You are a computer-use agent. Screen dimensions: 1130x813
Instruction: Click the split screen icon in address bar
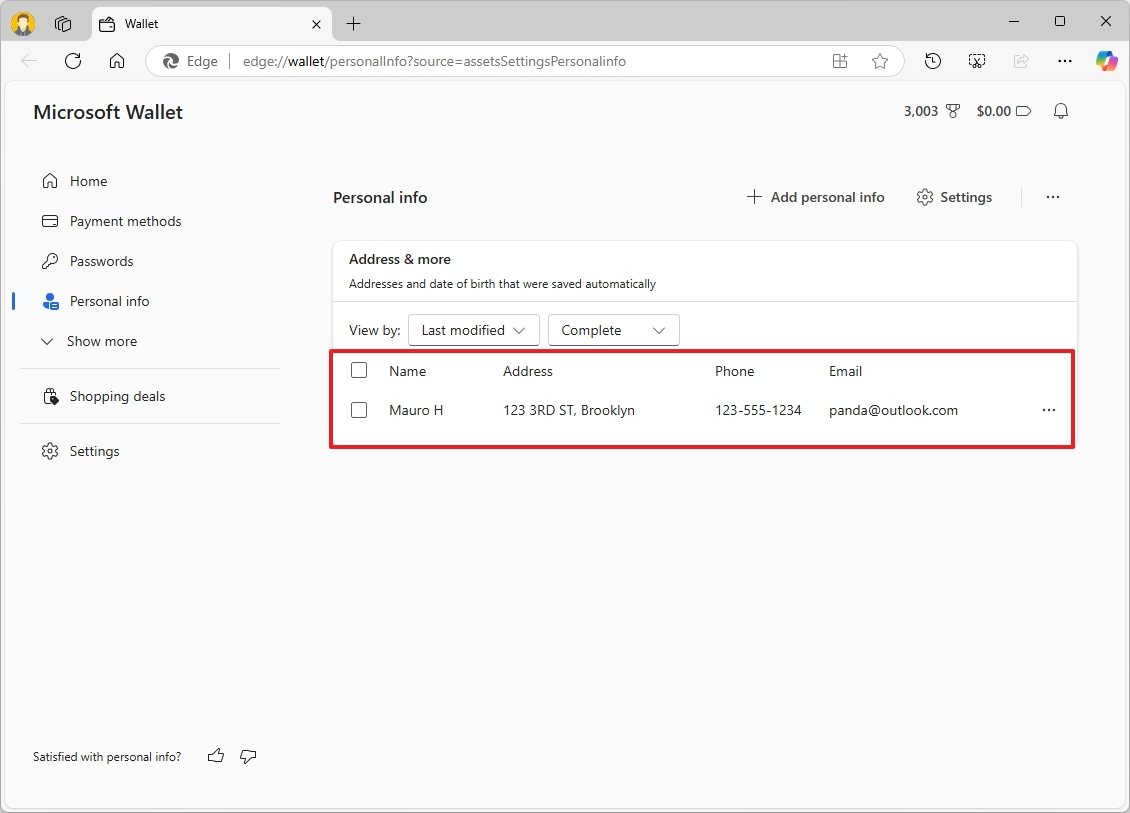pos(840,61)
